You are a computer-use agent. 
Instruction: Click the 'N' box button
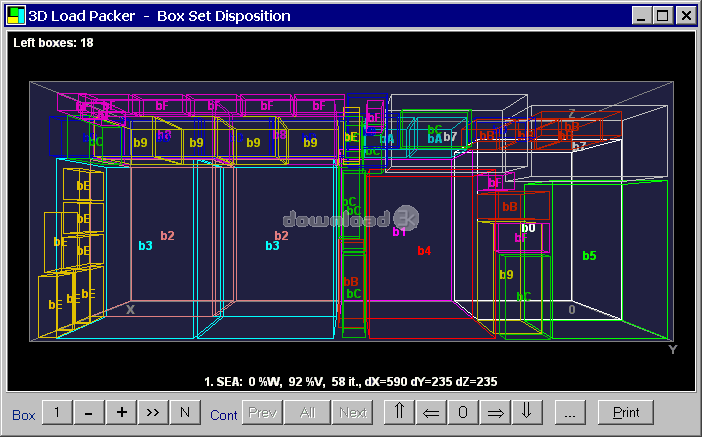pos(185,412)
